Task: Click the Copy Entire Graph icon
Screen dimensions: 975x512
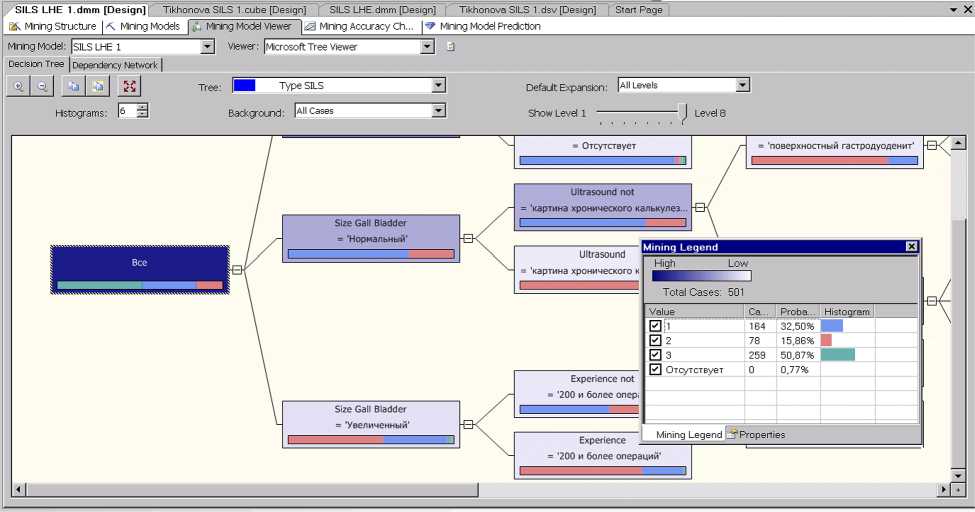Action: pyautogui.click(x=98, y=86)
